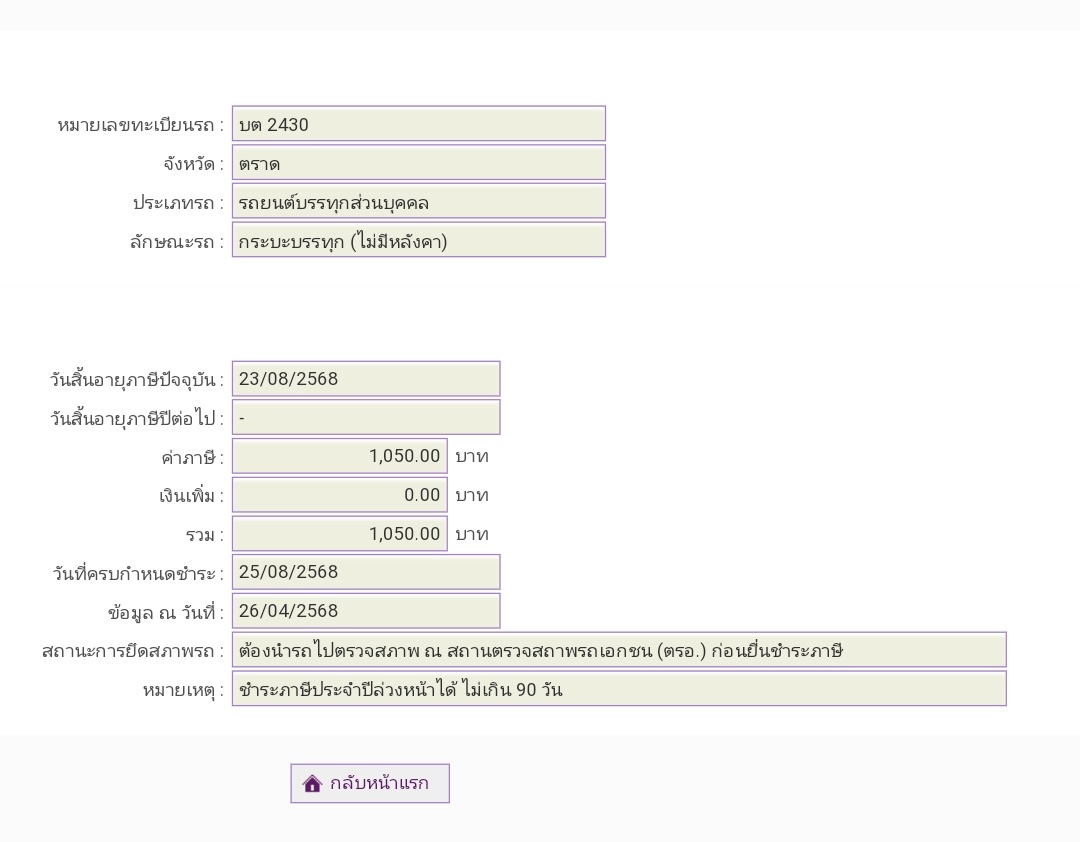The width and height of the screenshot is (1080, 842).
Task: Click current tax expiry date 23/08/2568
Action: [365, 379]
